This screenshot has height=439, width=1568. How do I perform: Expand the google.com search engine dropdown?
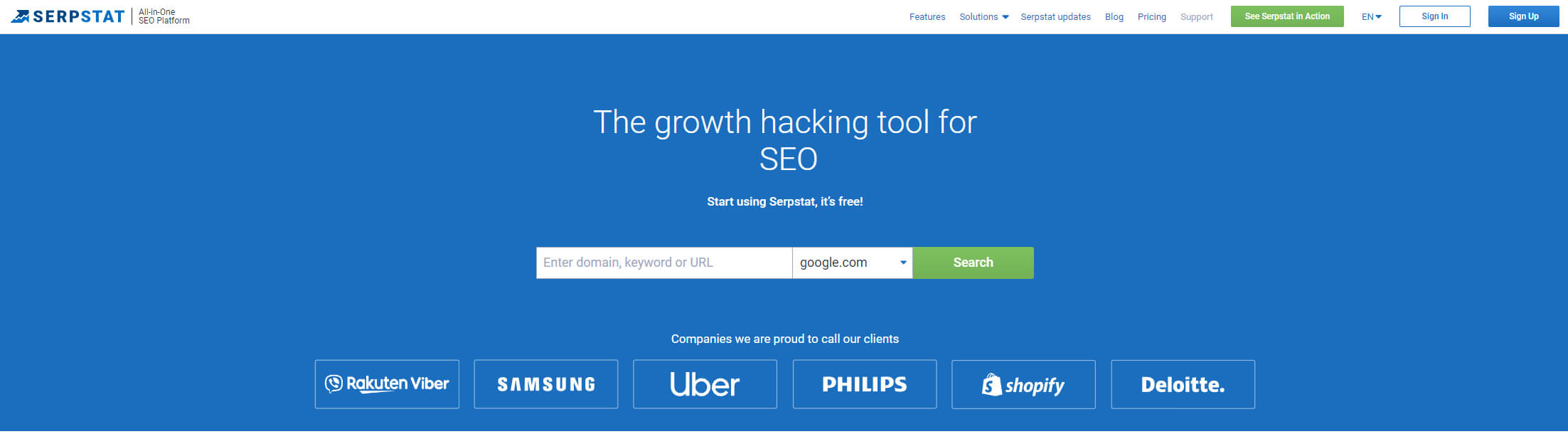click(x=852, y=263)
